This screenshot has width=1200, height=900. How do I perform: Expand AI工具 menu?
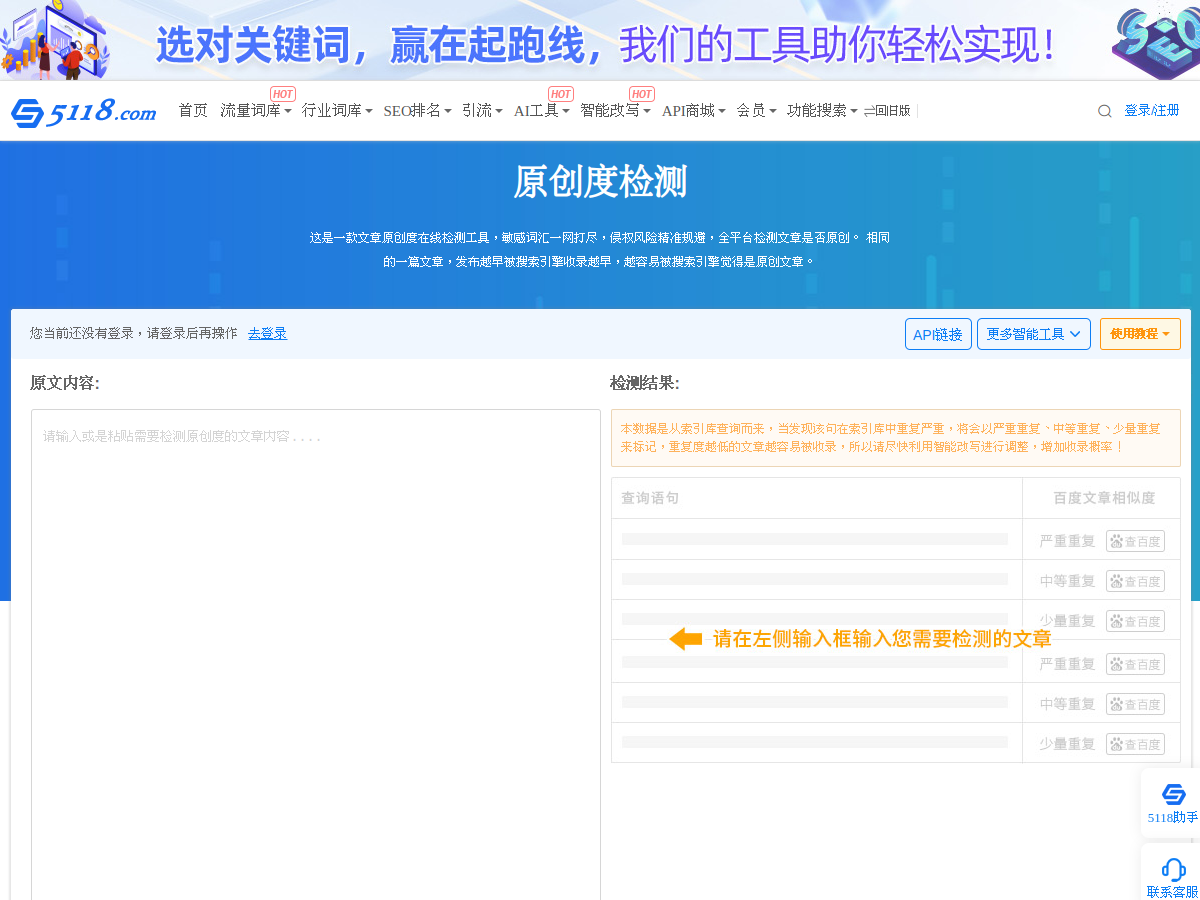[542, 111]
